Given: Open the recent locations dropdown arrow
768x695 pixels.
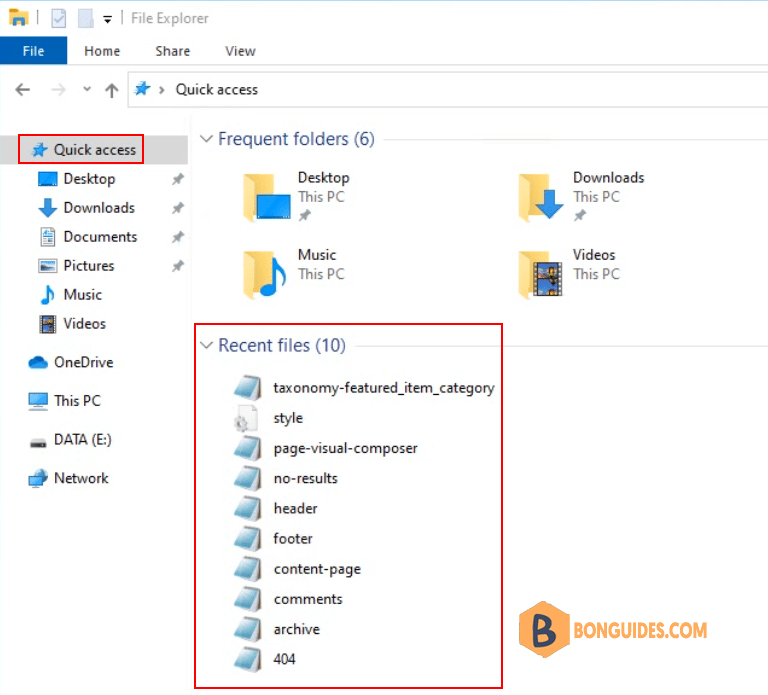Looking at the screenshot, I should tap(87, 89).
